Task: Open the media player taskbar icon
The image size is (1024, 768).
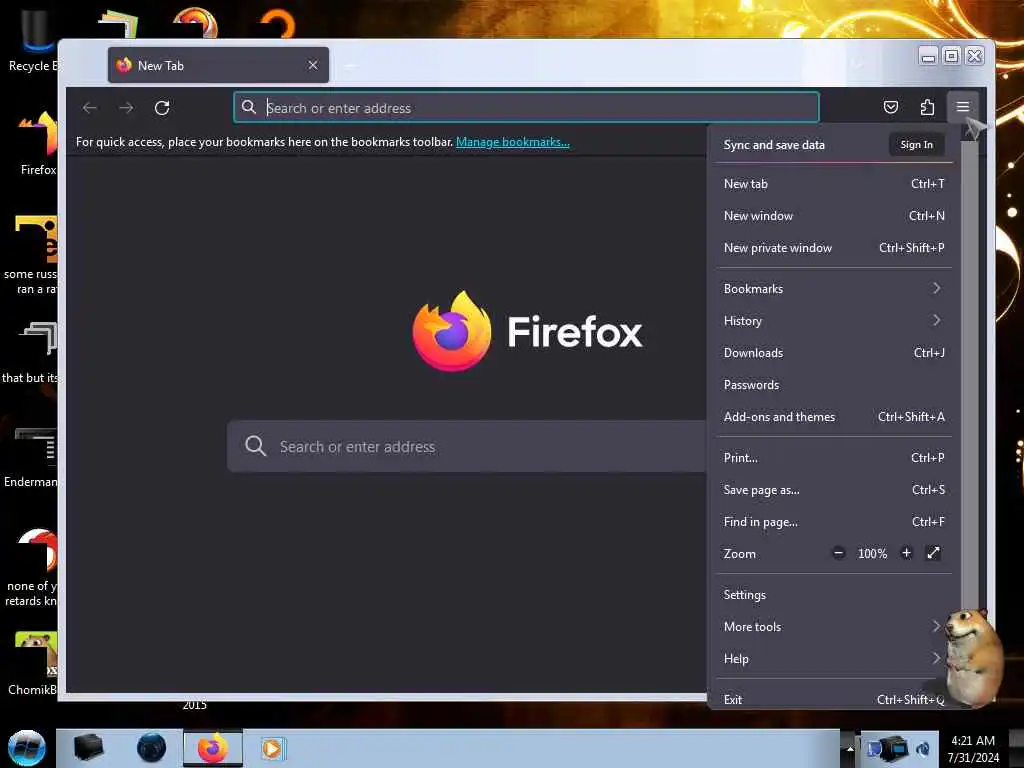Action: pos(272,748)
